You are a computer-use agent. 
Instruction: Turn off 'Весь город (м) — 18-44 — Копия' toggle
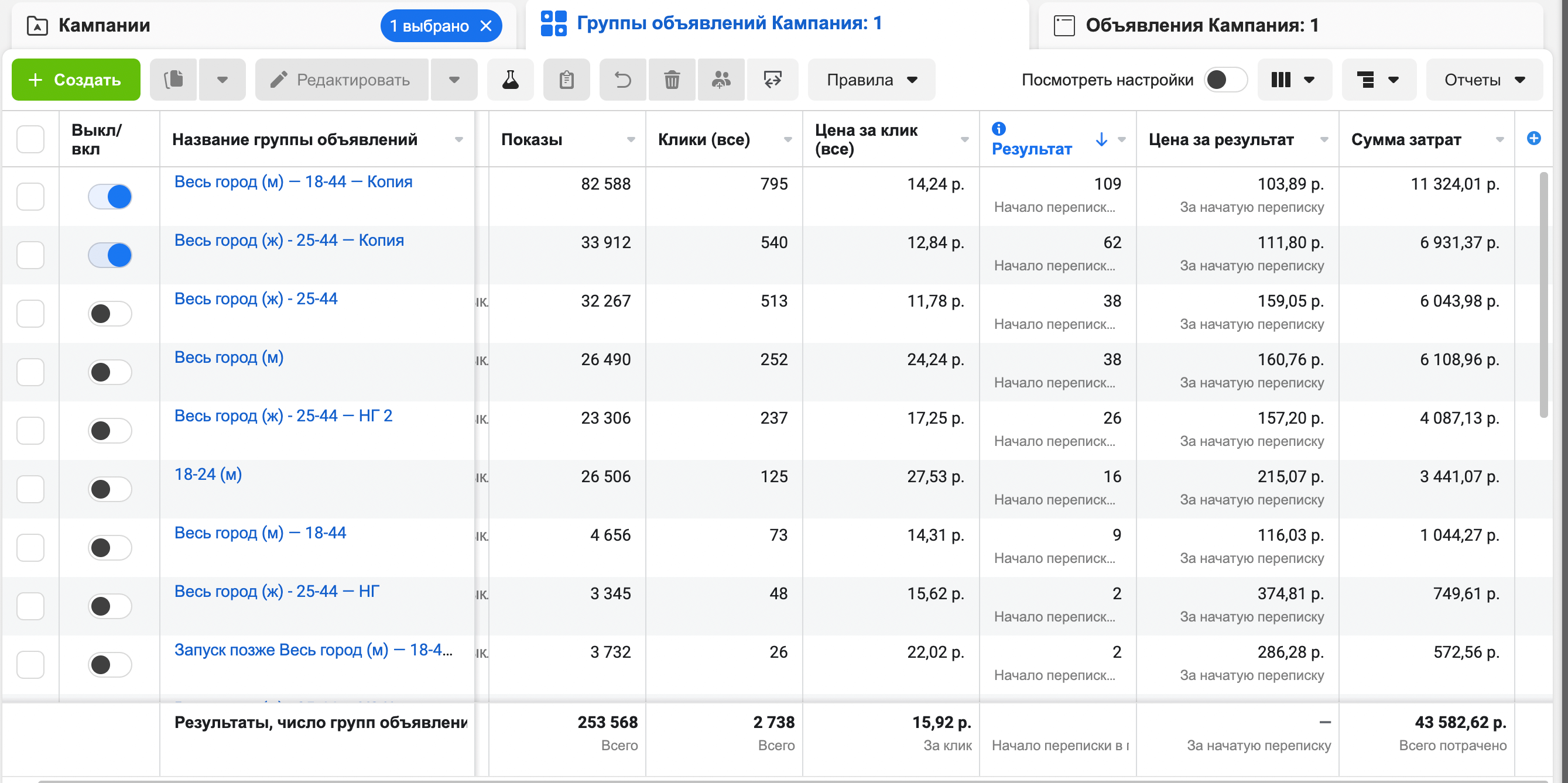(x=110, y=197)
